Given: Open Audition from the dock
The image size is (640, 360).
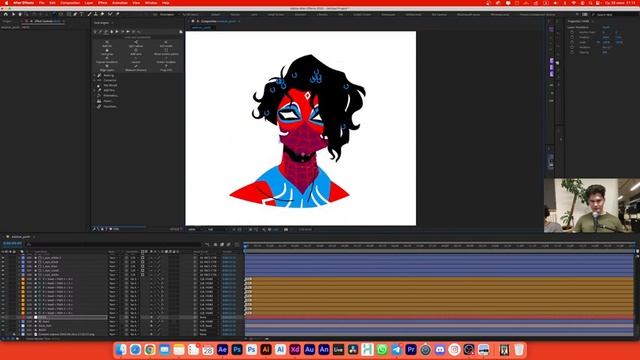Looking at the screenshot, I should [x=309, y=349].
